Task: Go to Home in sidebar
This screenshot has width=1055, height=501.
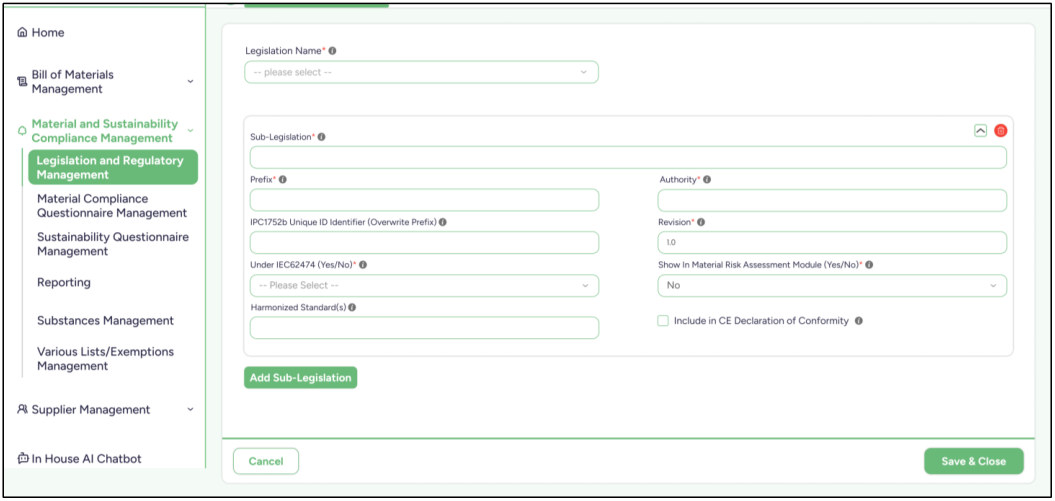Action: (48, 32)
